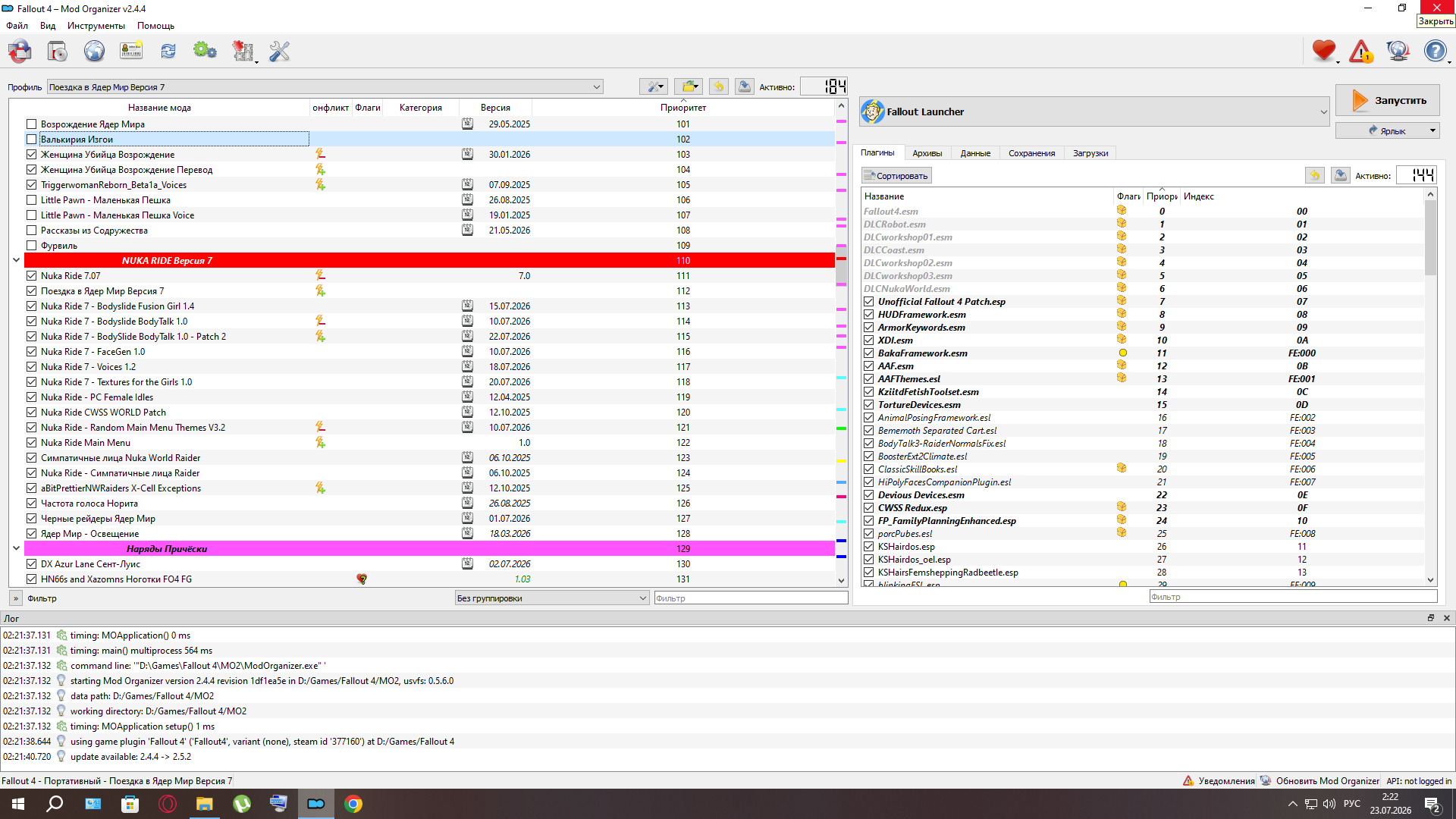Click the red NUKA RIDE separator color marker
Viewport: 1456px width, 819px height.
click(841, 259)
